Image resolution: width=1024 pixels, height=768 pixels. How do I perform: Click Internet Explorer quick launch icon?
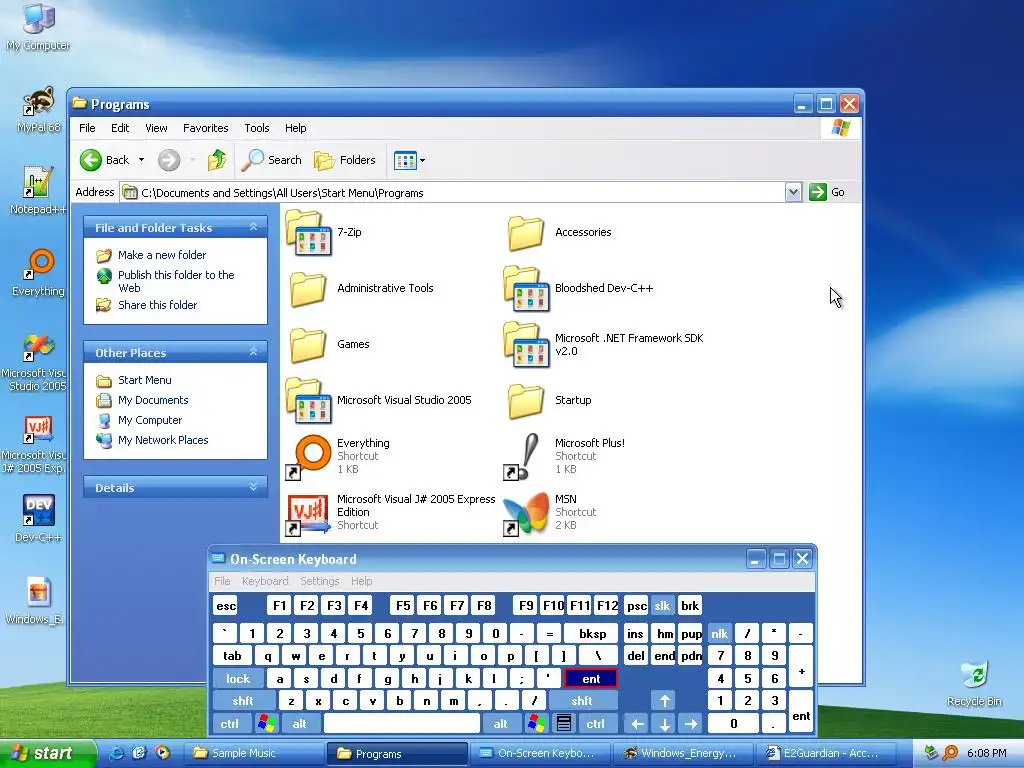[117, 753]
